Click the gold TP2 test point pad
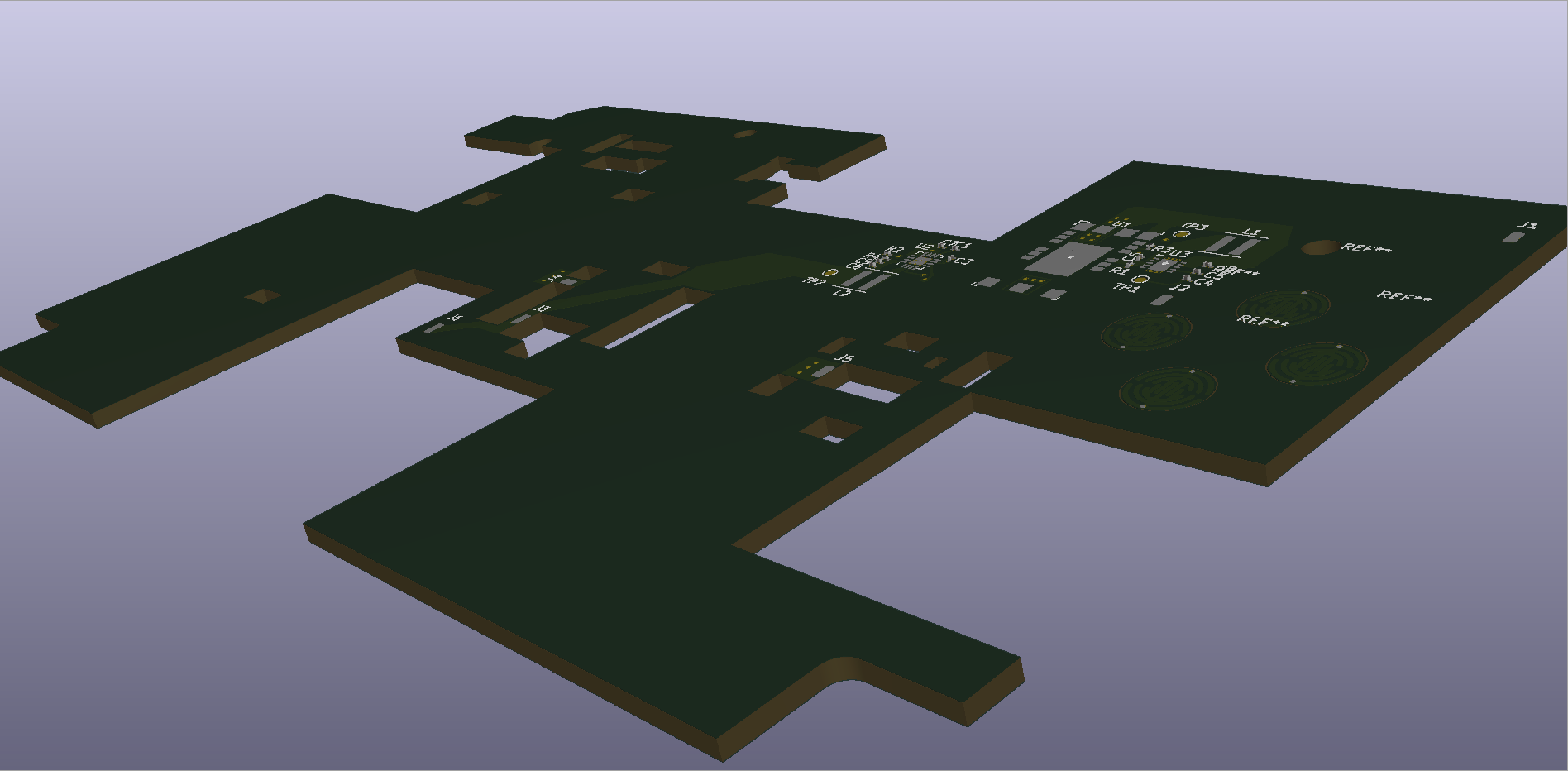Viewport: 1568px width, 771px height. pyautogui.click(x=829, y=272)
